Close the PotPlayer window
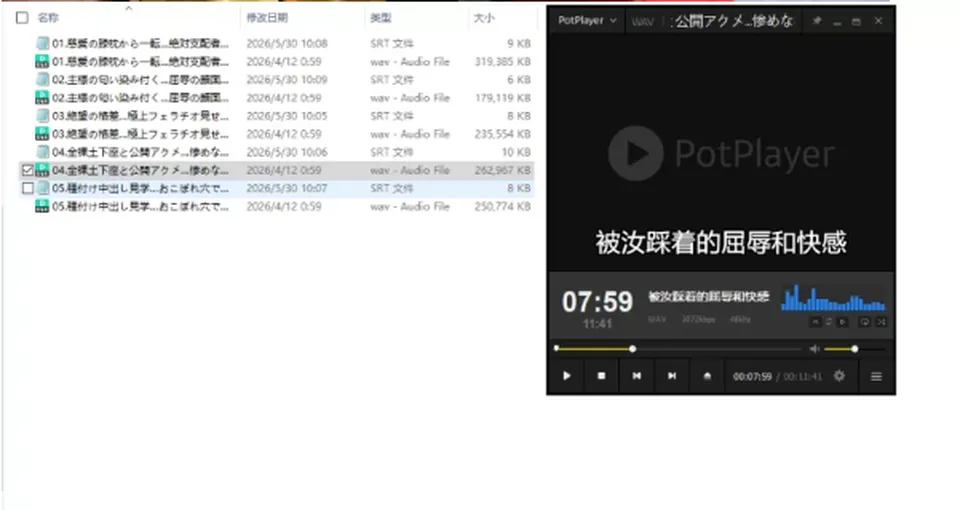 pos(878,21)
